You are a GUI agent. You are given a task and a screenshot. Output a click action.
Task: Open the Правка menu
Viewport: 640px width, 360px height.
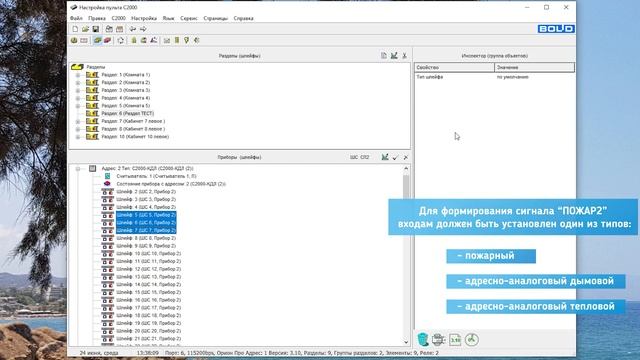click(97, 18)
